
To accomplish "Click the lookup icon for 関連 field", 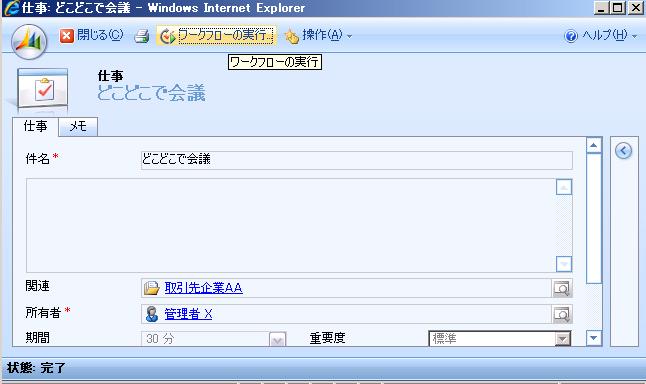I will [562, 288].
